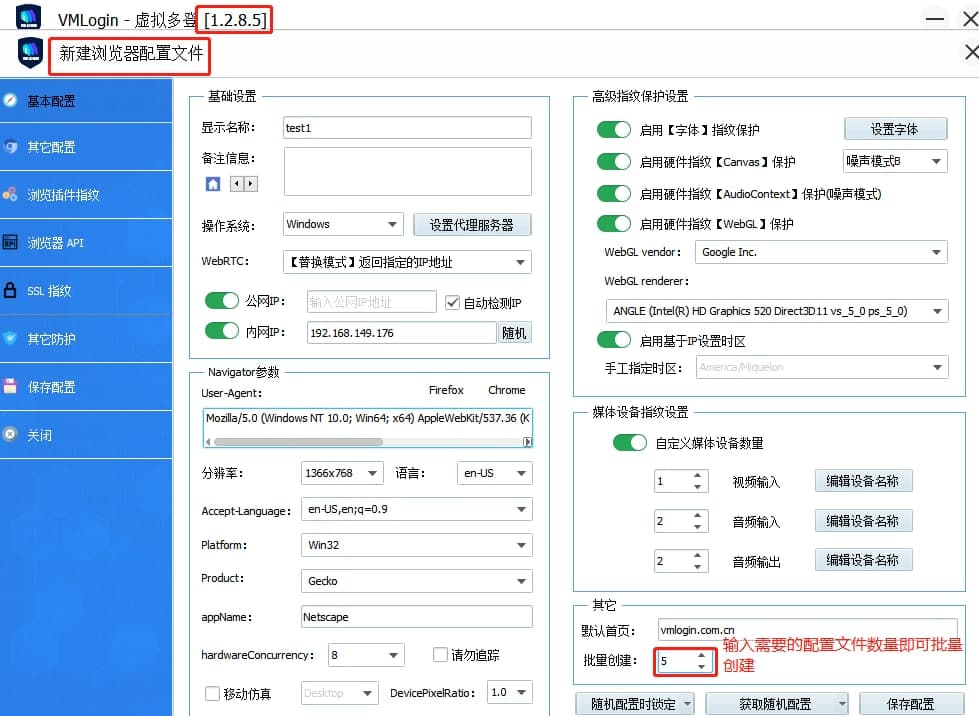Image resolution: width=979 pixels, height=716 pixels.
Task: Click the SSL 指纹 lock icon
Action: point(11,291)
